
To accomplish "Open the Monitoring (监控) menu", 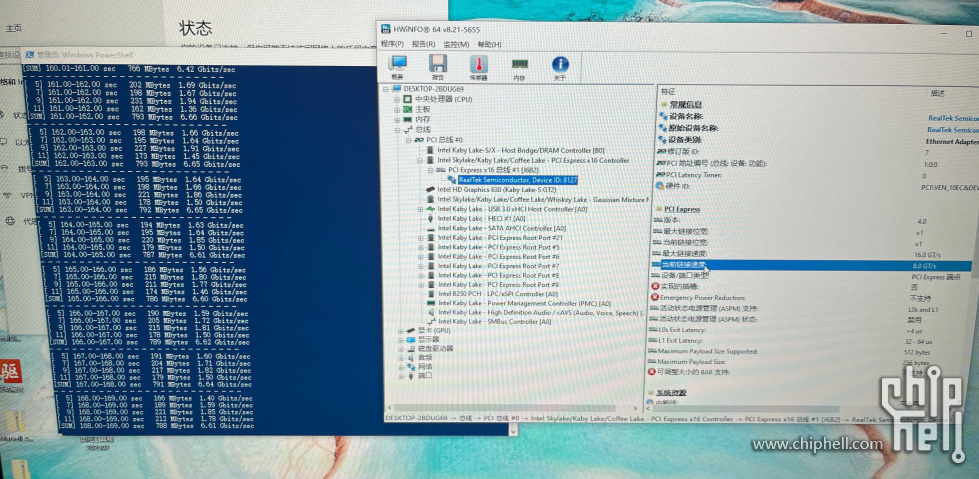I will (x=456, y=44).
